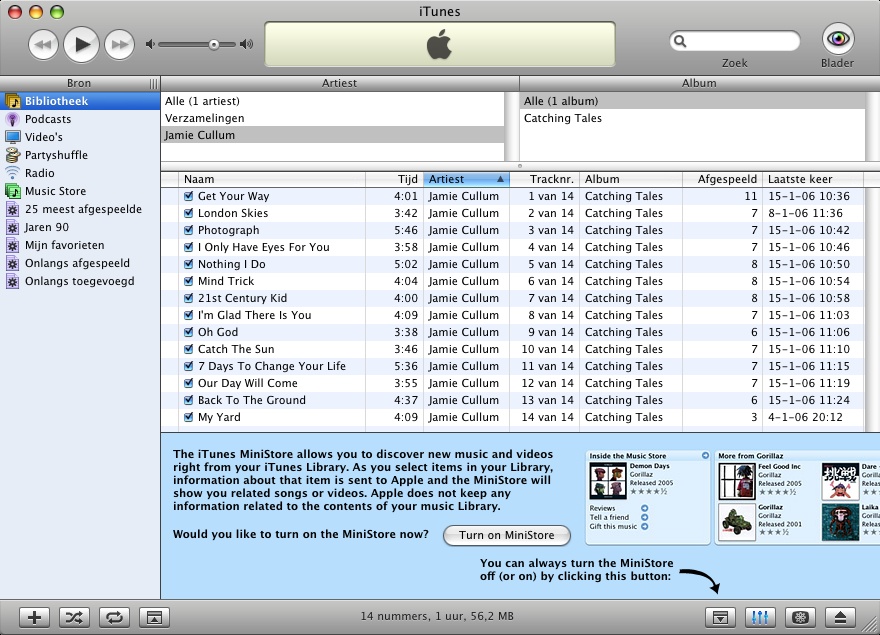Image resolution: width=880 pixels, height=635 pixels.
Task: Click the Partyshuffle icon
Action: [x=12, y=155]
